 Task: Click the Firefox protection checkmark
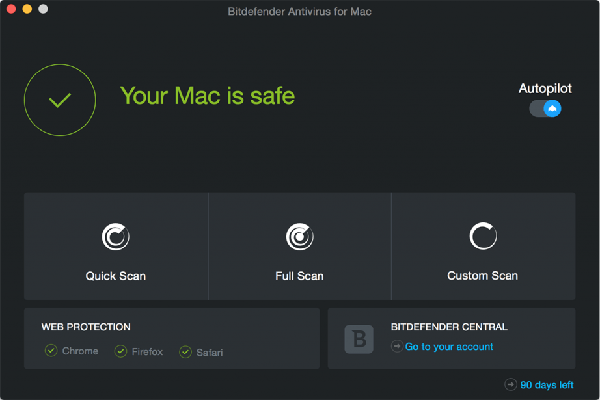pos(121,351)
